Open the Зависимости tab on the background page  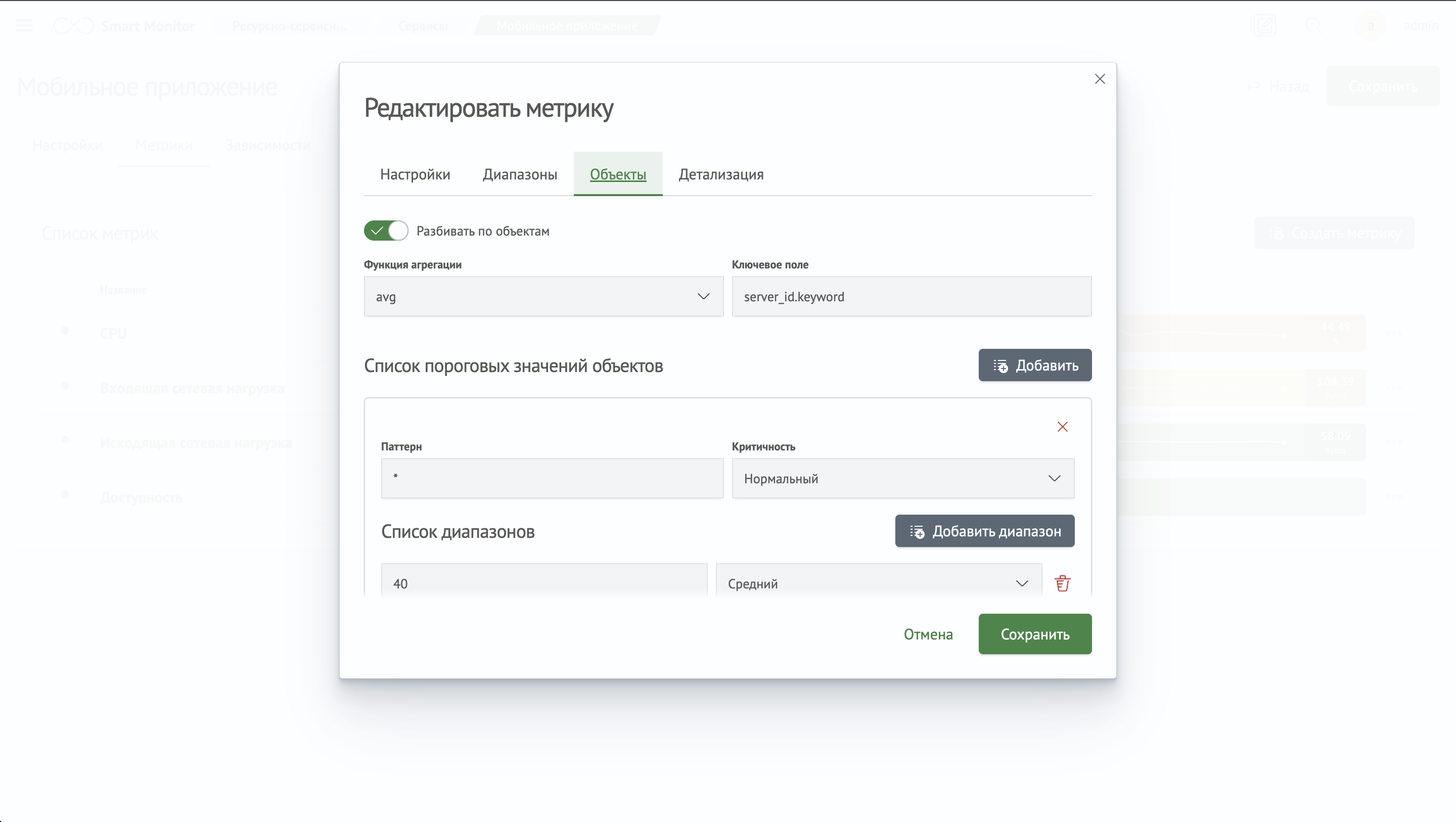(268, 145)
